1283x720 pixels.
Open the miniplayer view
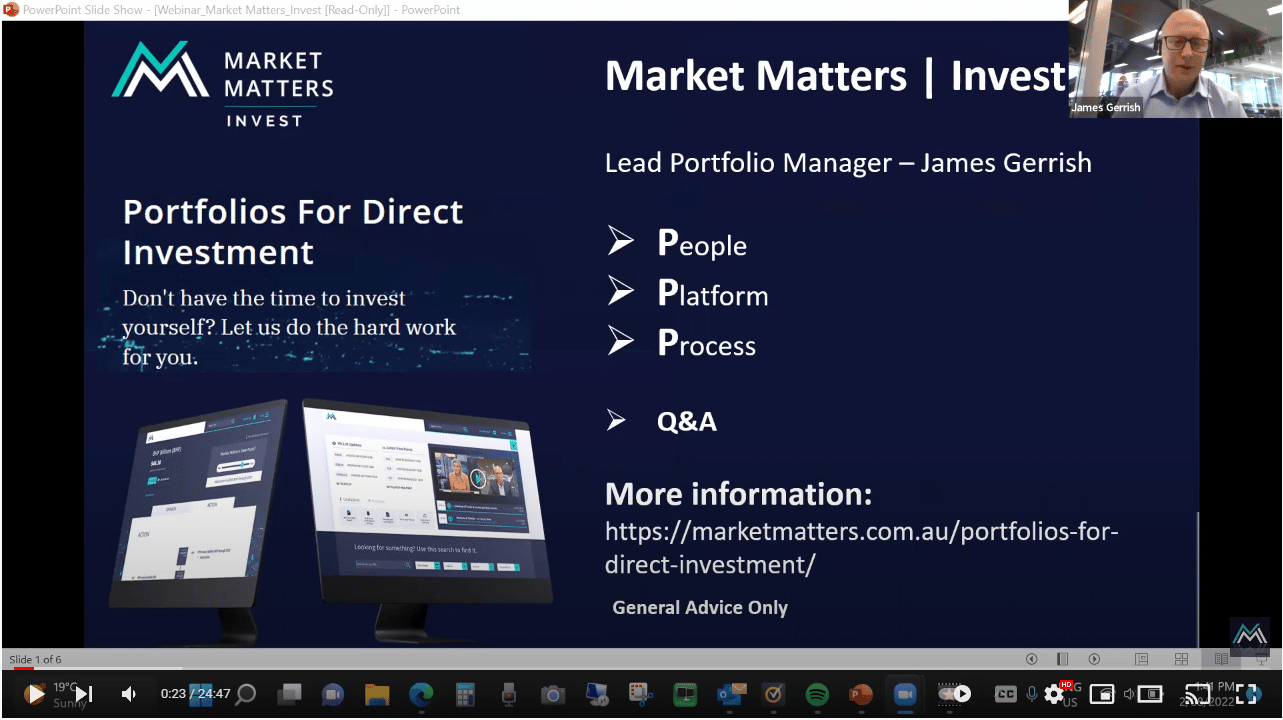pos(1102,694)
